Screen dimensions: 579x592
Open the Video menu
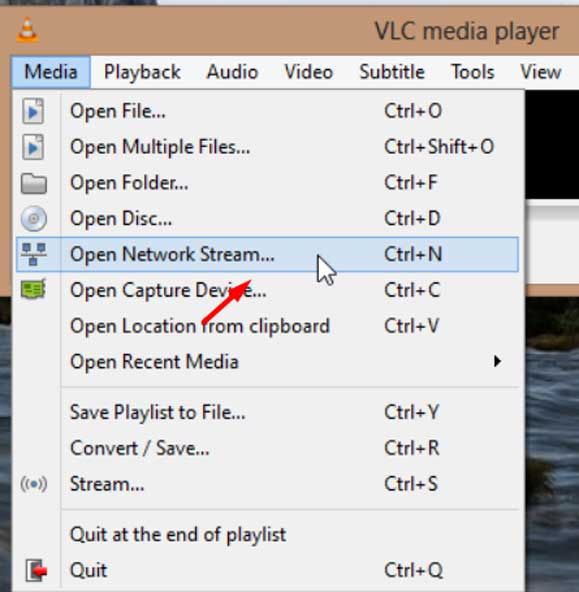pyautogui.click(x=308, y=72)
